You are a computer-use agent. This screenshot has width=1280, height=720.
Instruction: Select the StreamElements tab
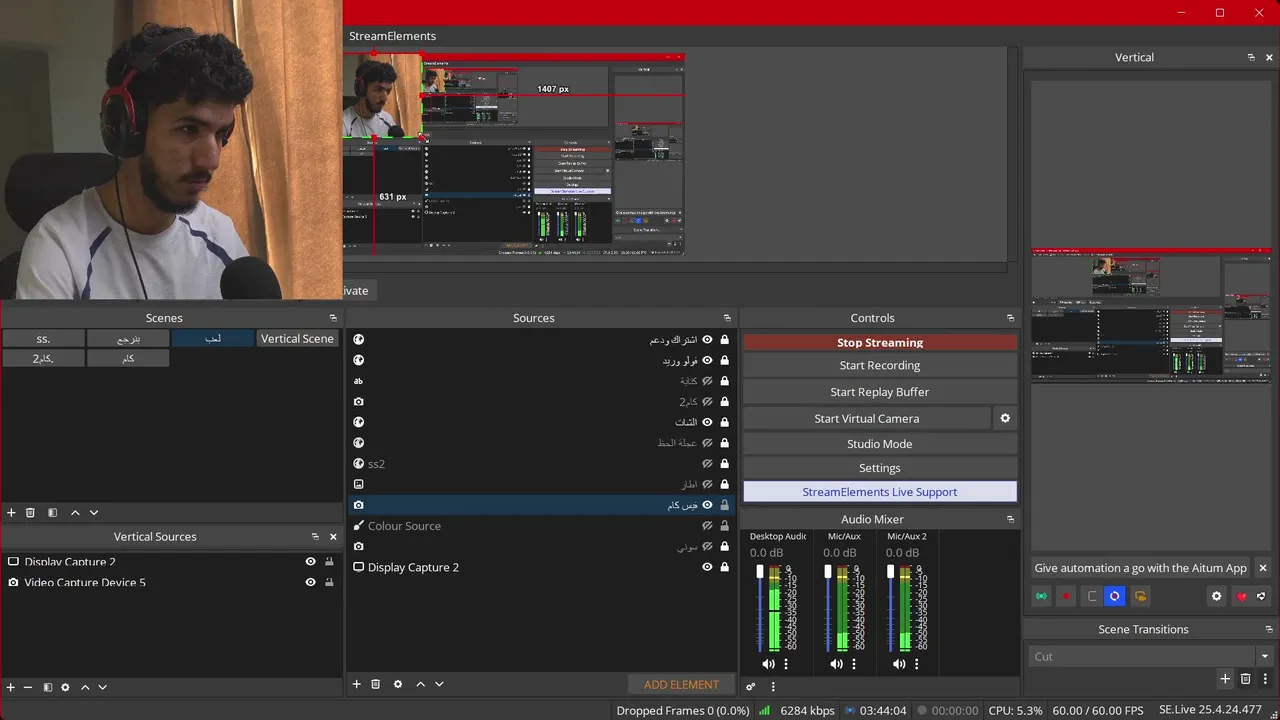click(x=392, y=36)
